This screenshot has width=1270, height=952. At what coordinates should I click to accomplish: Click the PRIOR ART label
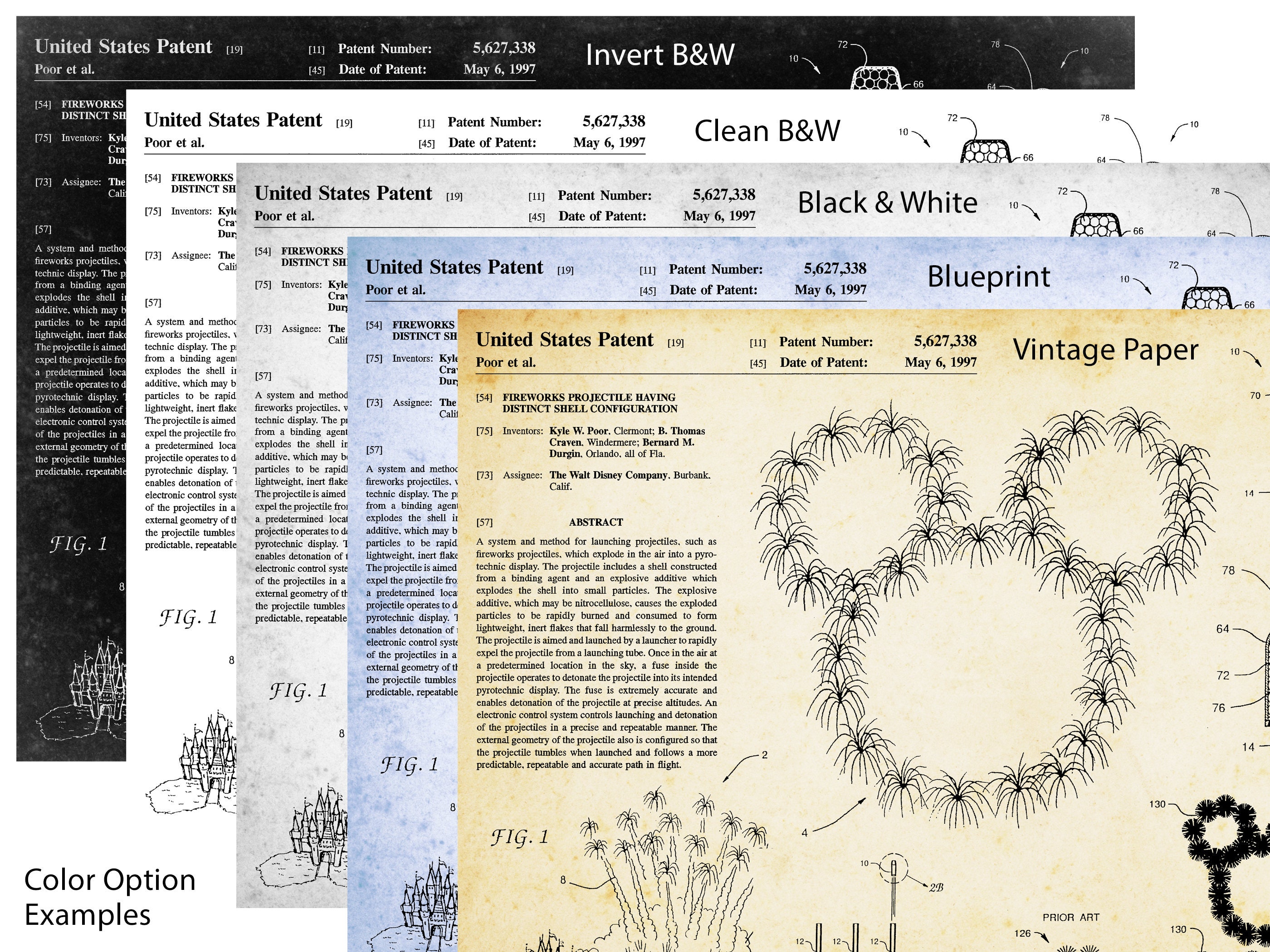1071,918
